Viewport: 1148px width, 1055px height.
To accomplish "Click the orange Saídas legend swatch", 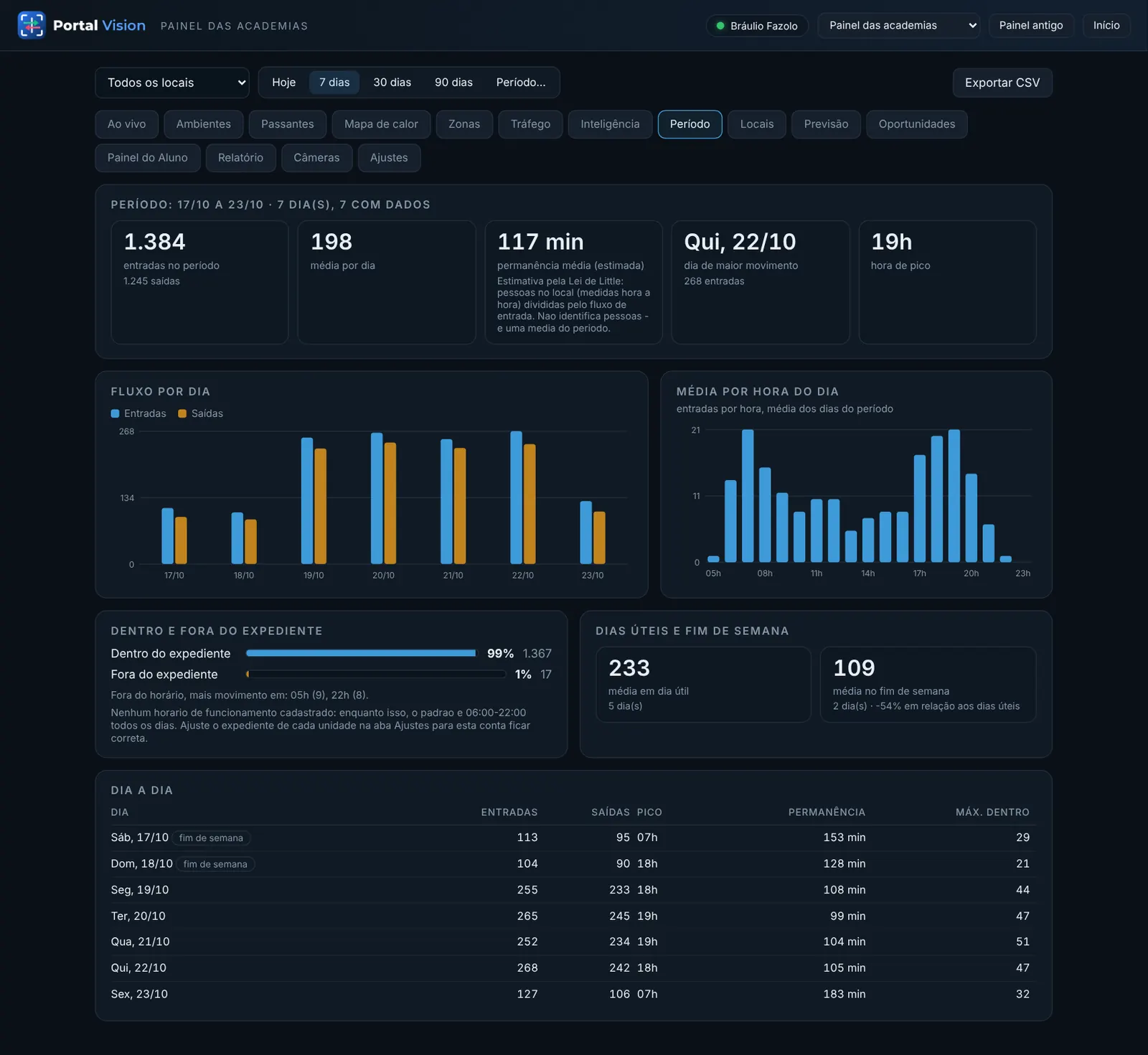I will point(182,413).
